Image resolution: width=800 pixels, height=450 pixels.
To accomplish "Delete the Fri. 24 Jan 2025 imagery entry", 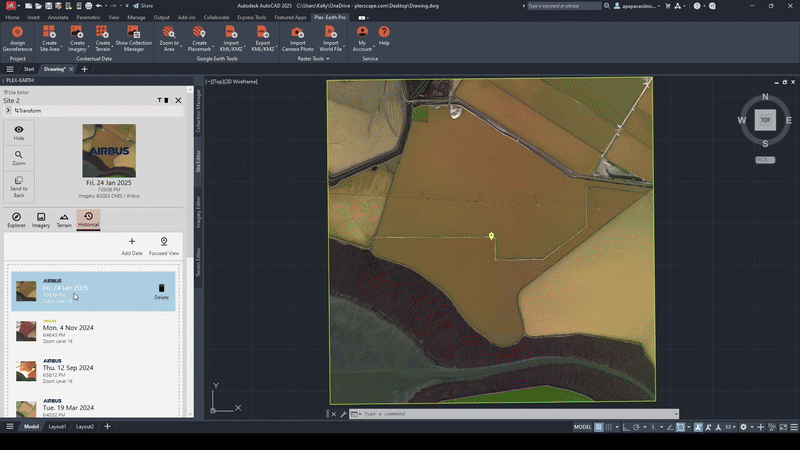I will [161, 291].
